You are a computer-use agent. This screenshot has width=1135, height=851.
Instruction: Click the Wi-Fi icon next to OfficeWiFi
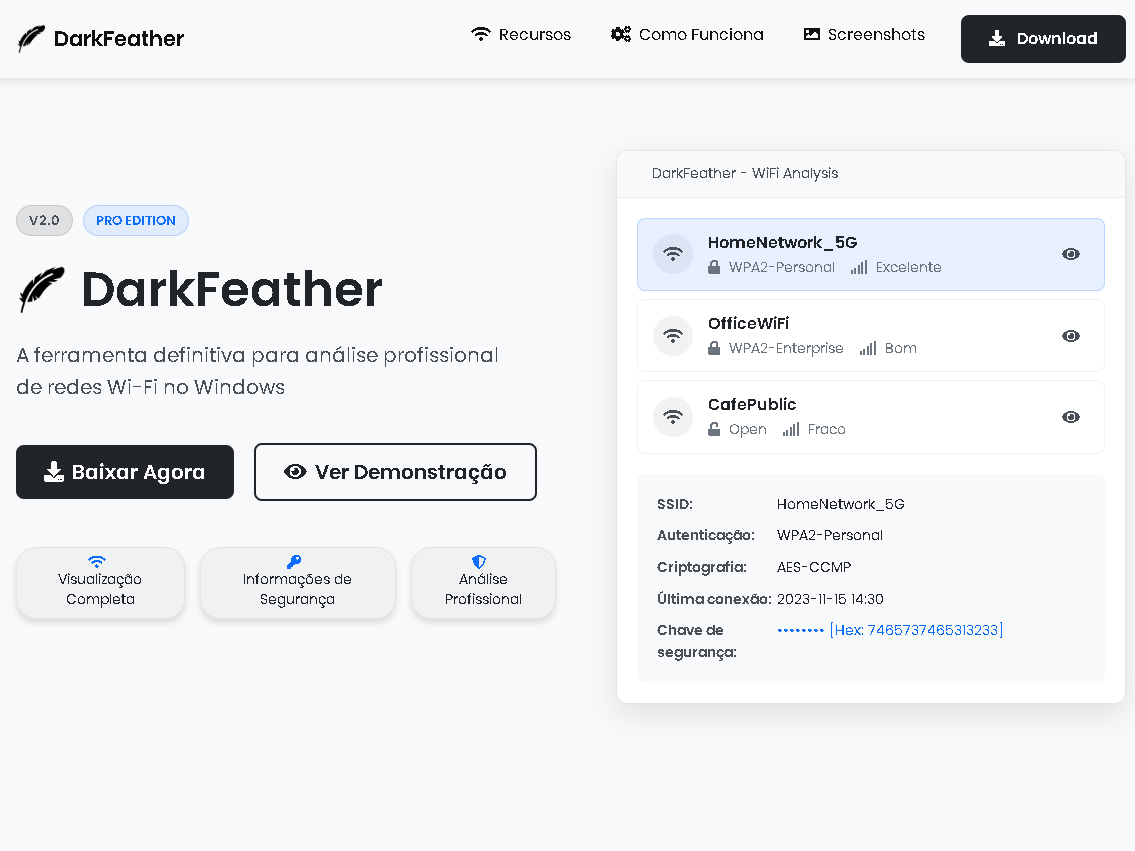(x=673, y=335)
